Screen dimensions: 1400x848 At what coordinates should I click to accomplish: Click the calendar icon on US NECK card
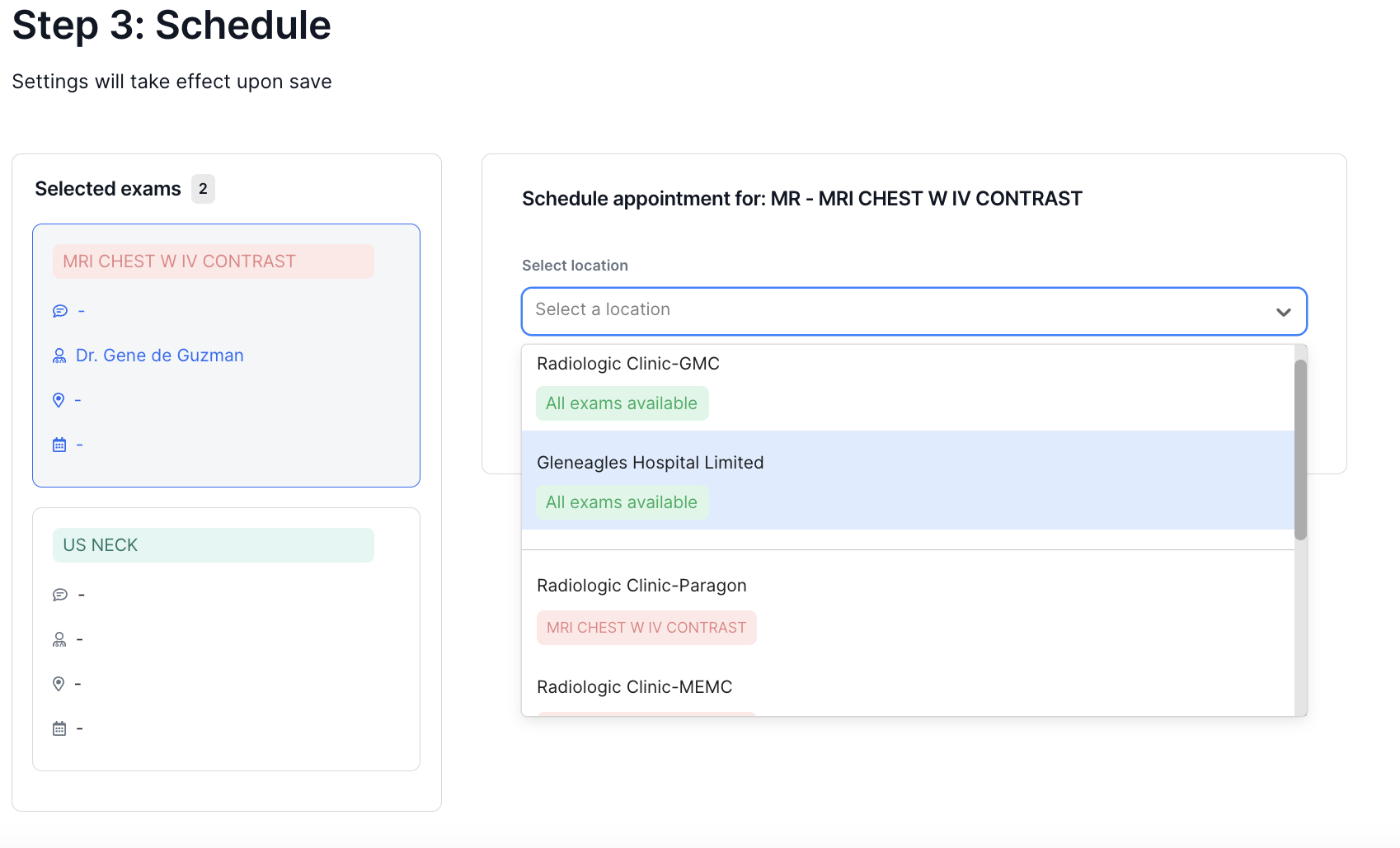59,728
